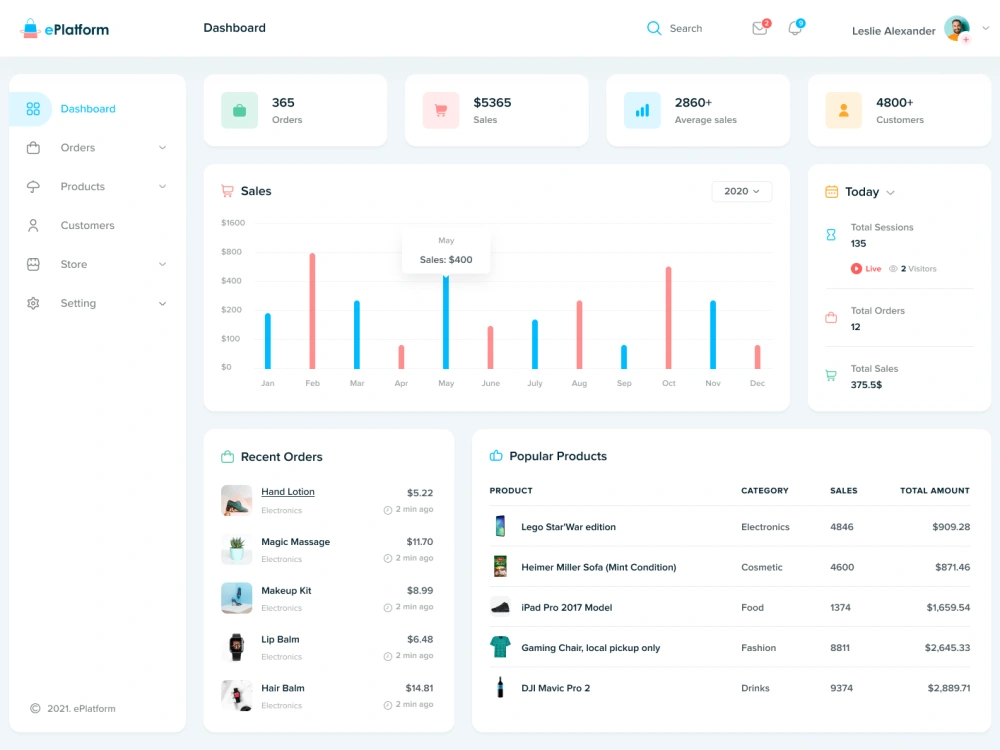
Task: Click the Dashboard grid icon in sidebar
Action: coord(33,109)
